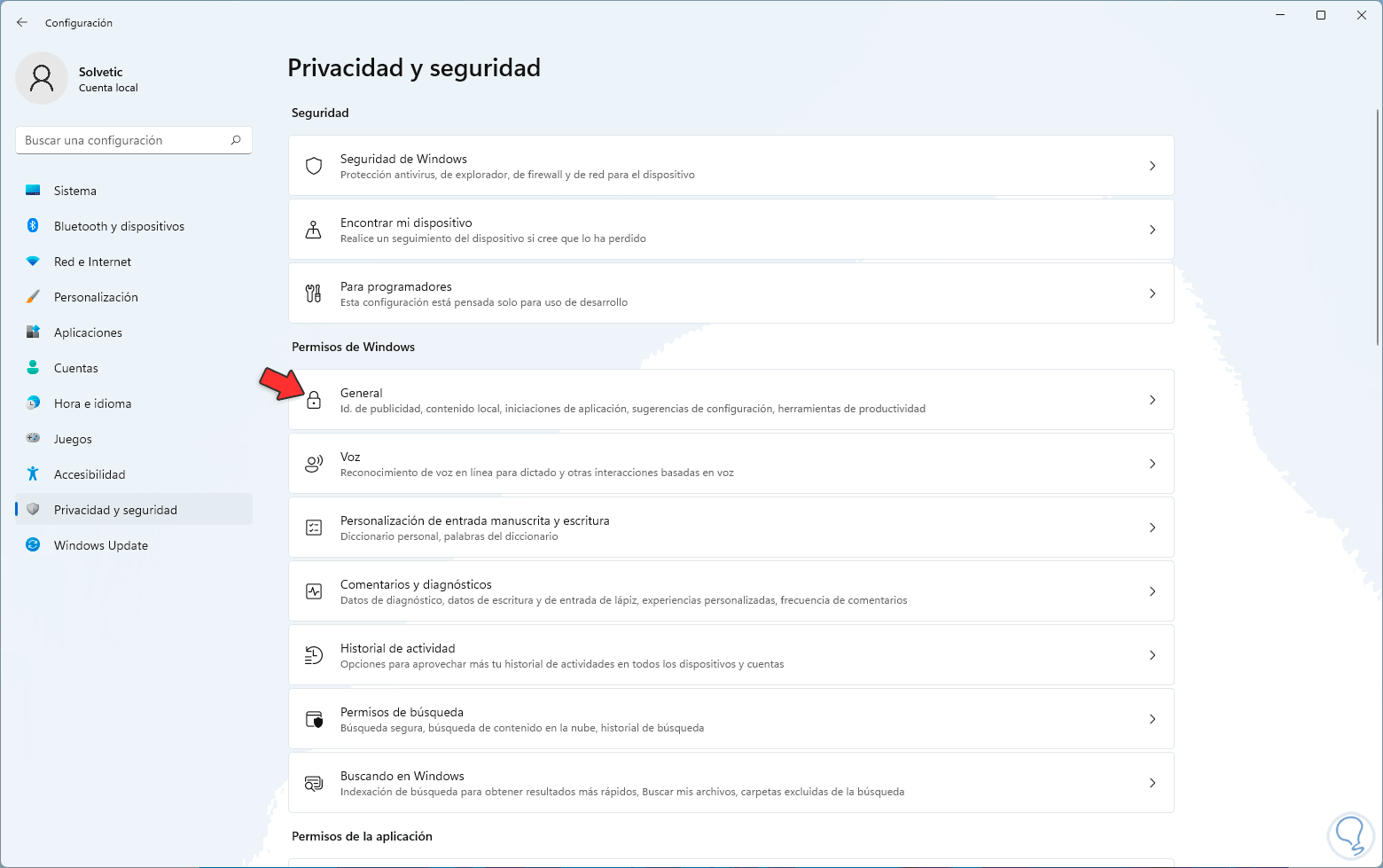
Task: Open the Sistema section in sidebar
Action: (x=75, y=191)
